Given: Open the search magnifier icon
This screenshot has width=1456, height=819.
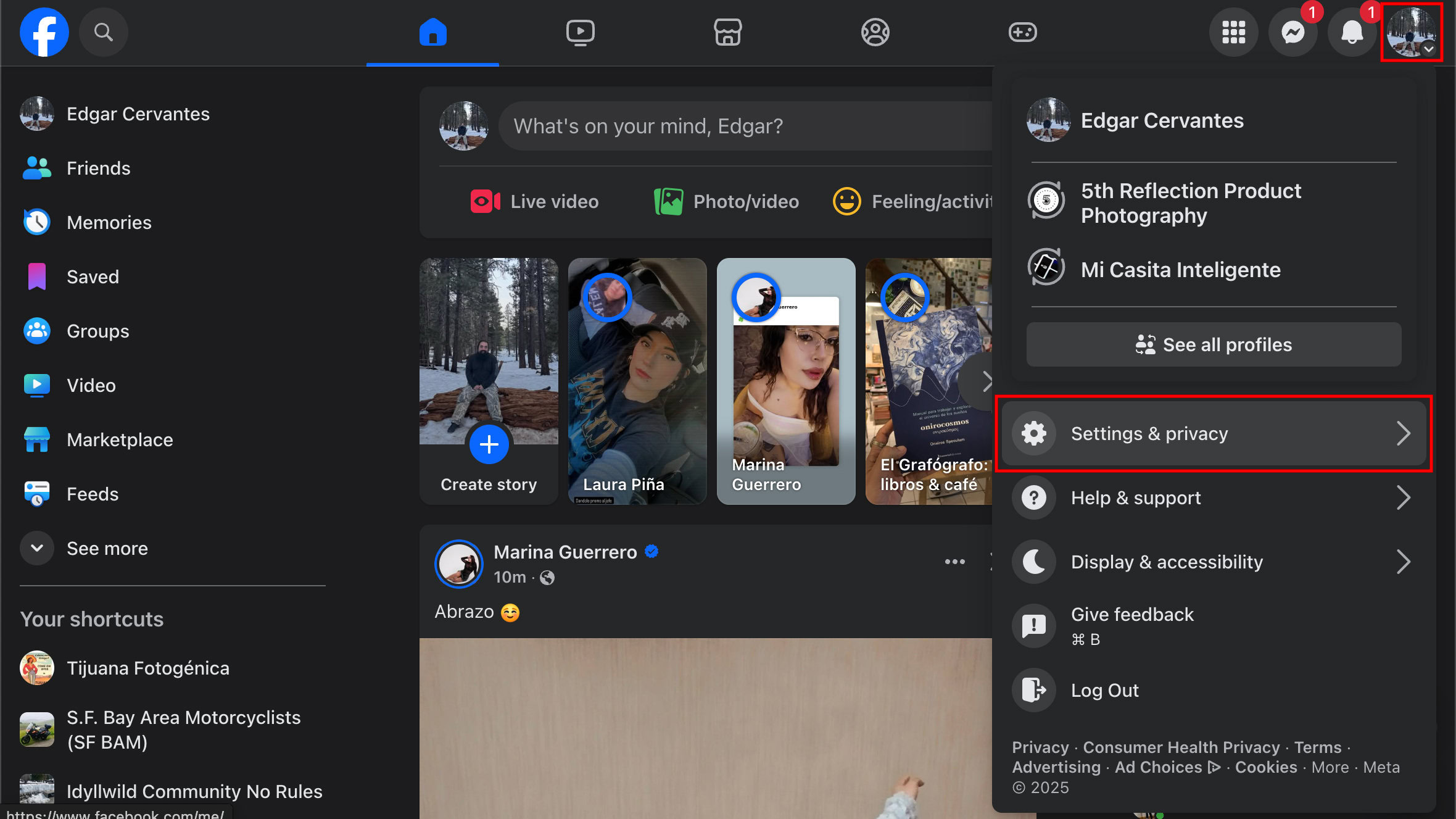Looking at the screenshot, I should [103, 32].
